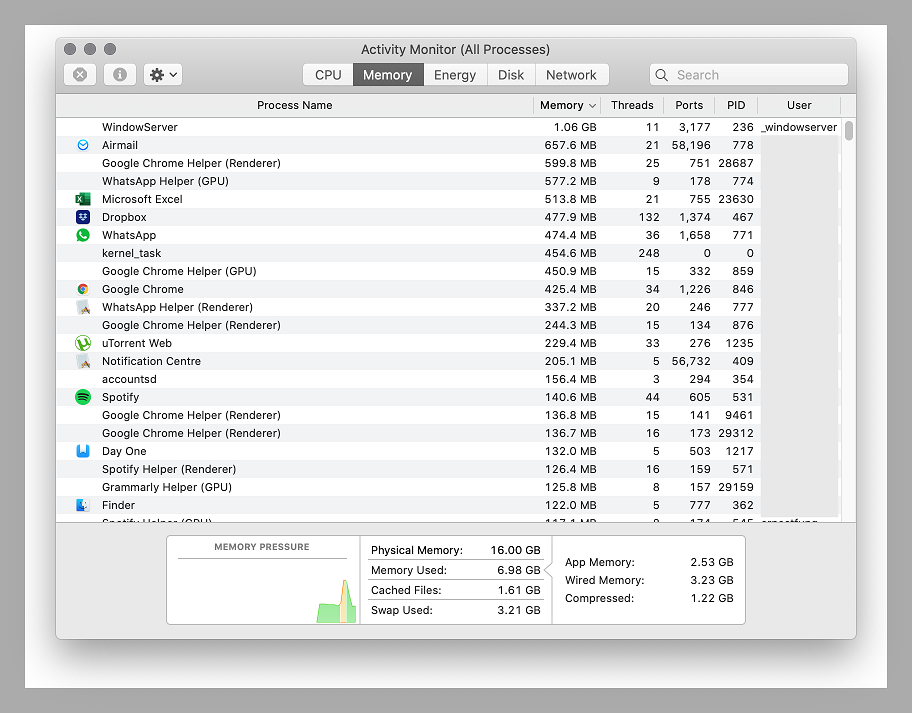Click the Microsoft Excel icon

pos(83,199)
